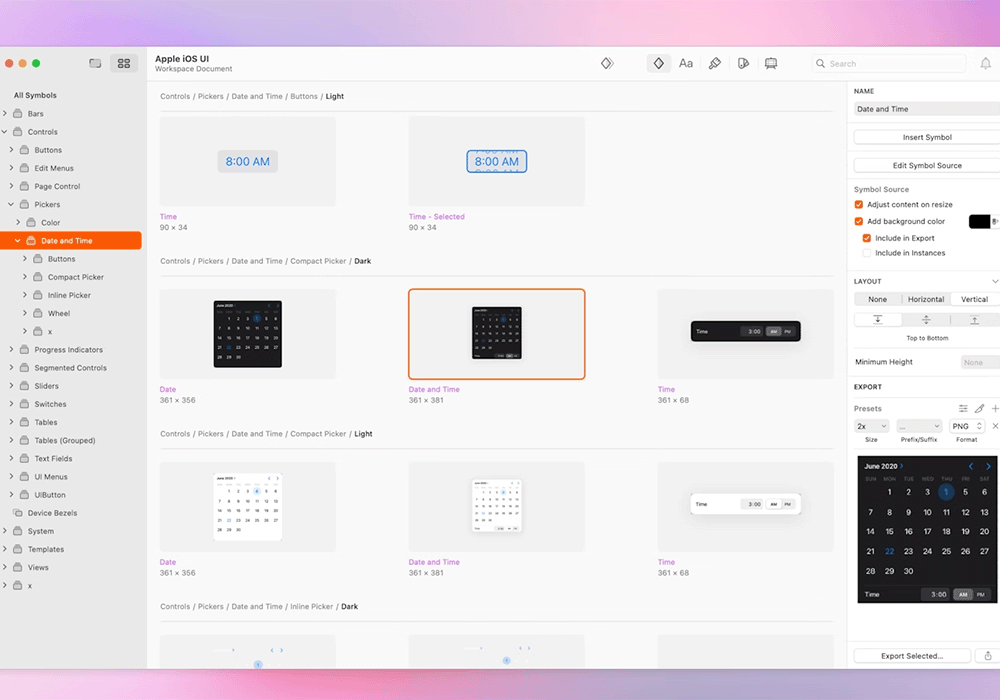Select the Symbols components view icon

pos(659,63)
